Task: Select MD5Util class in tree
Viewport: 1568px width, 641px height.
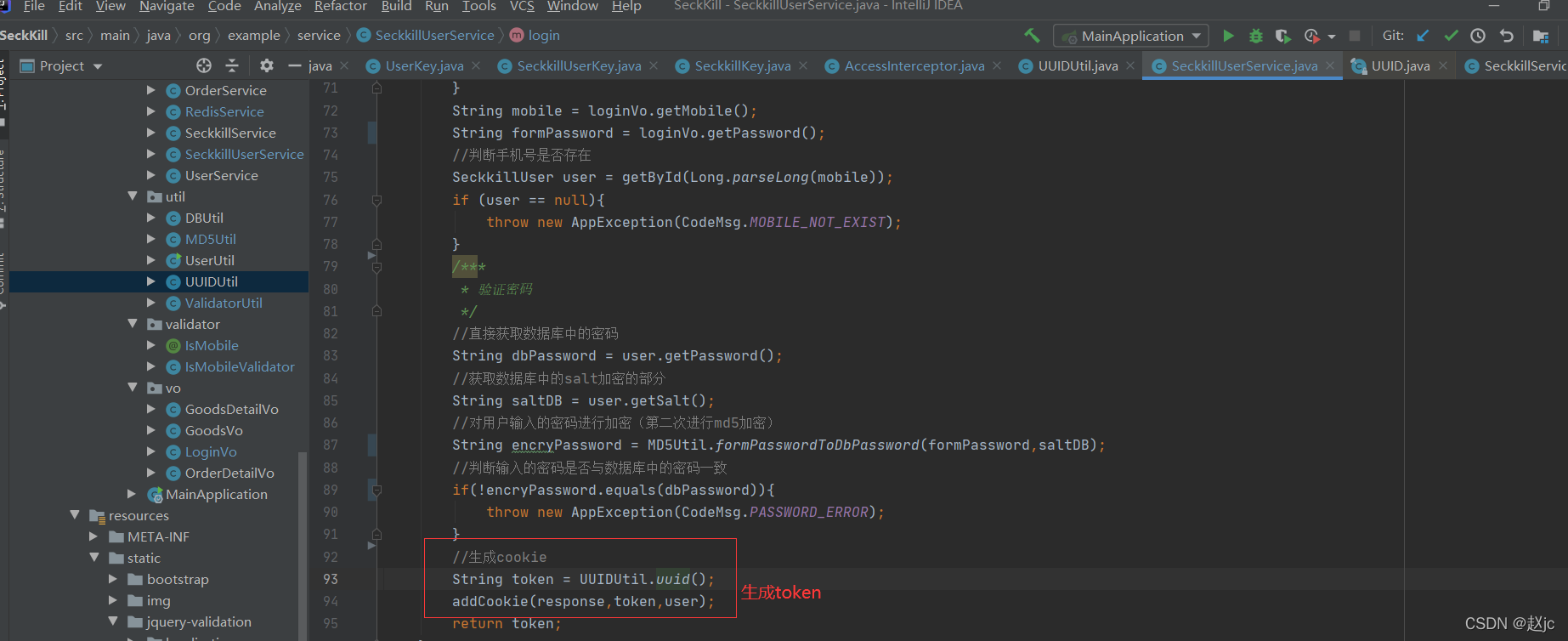Action: pos(210,239)
